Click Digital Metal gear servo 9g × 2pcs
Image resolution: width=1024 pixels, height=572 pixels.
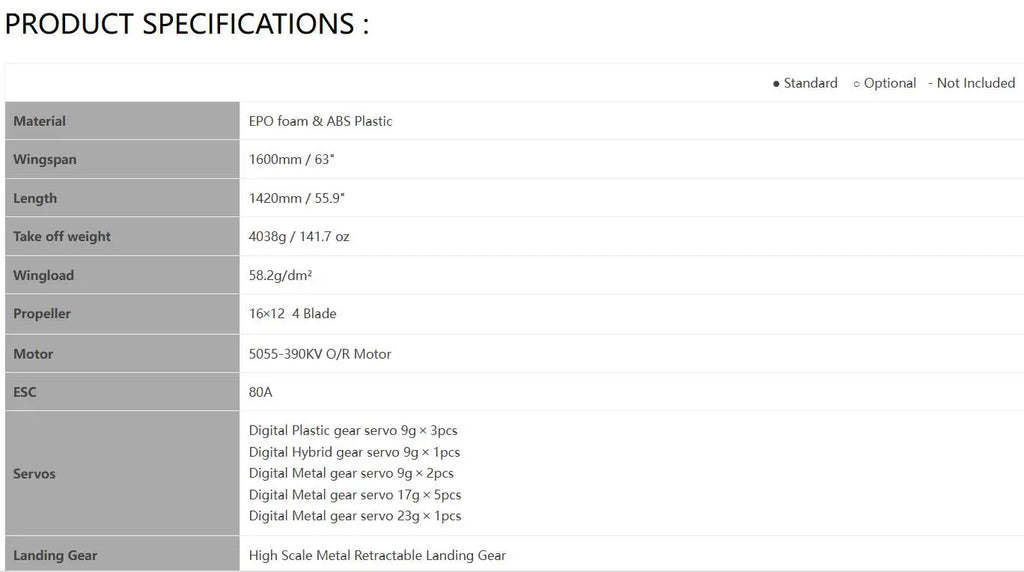tap(351, 473)
